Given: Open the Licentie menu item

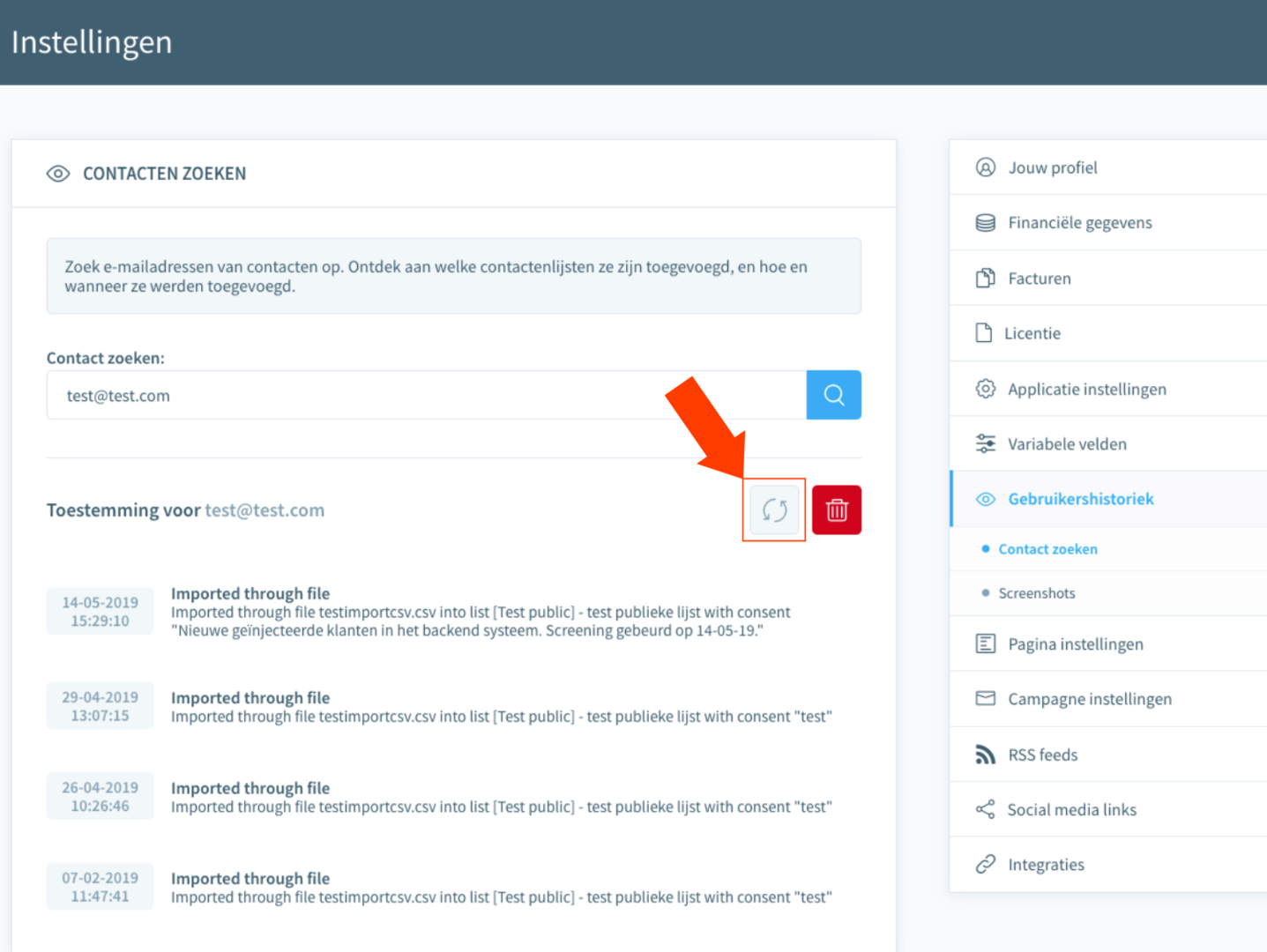Looking at the screenshot, I should (1032, 334).
